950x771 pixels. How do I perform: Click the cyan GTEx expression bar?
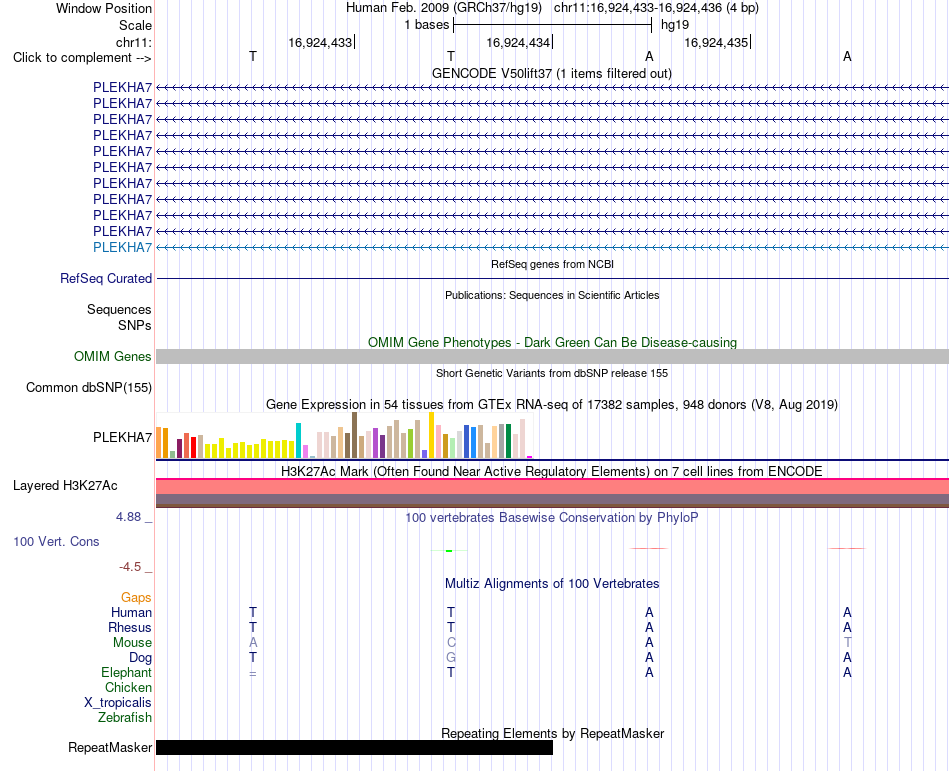click(298, 440)
